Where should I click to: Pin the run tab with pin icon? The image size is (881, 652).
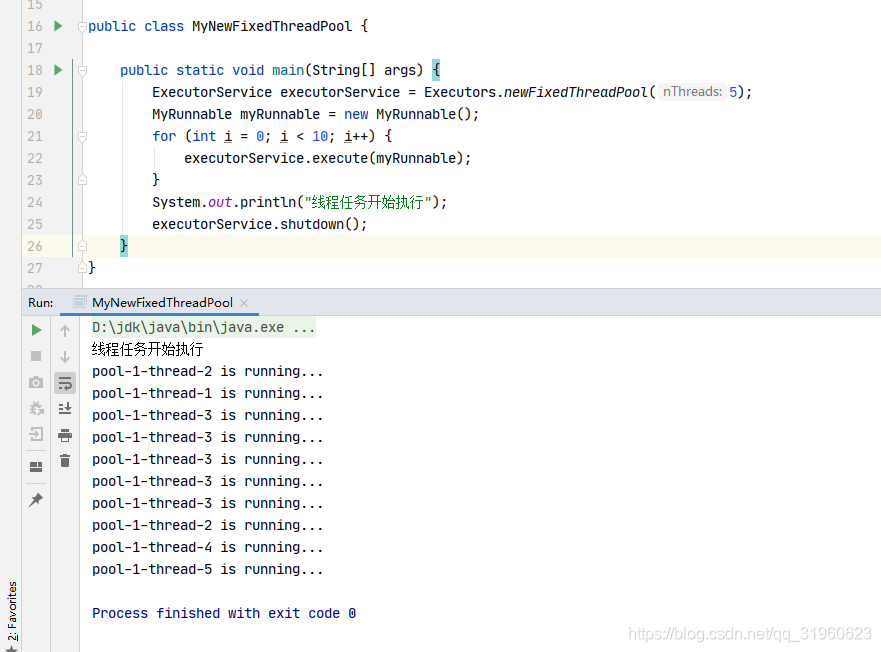[36, 499]
